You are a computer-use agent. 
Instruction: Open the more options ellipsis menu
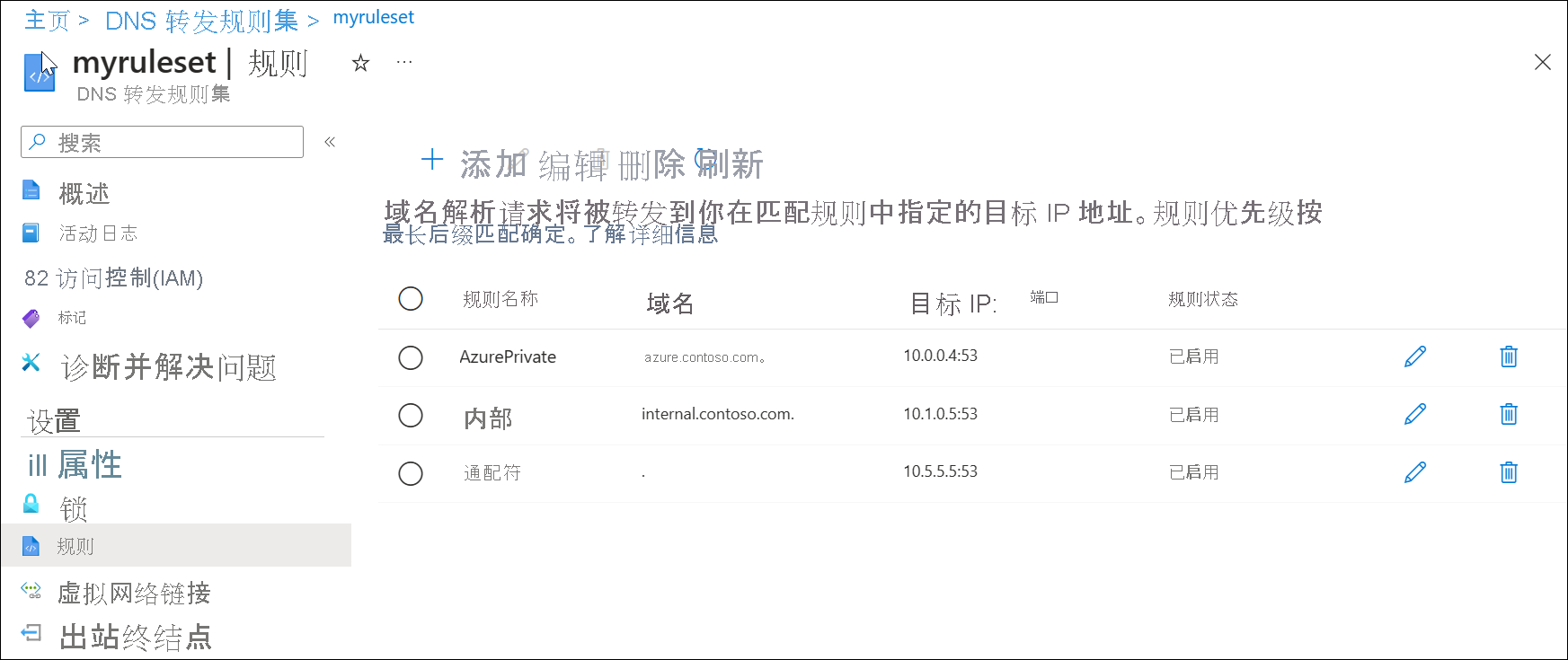tap(404, 62)
